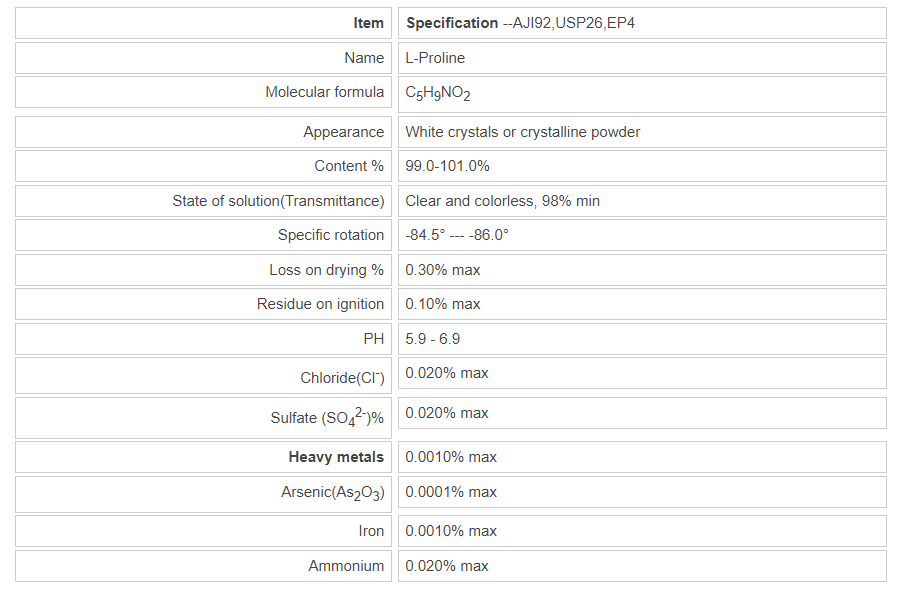Image resolution: width=901 pixels, height=591 pixels.
Task: Click the Molecular formula label
Action: (x=324, y=92)
